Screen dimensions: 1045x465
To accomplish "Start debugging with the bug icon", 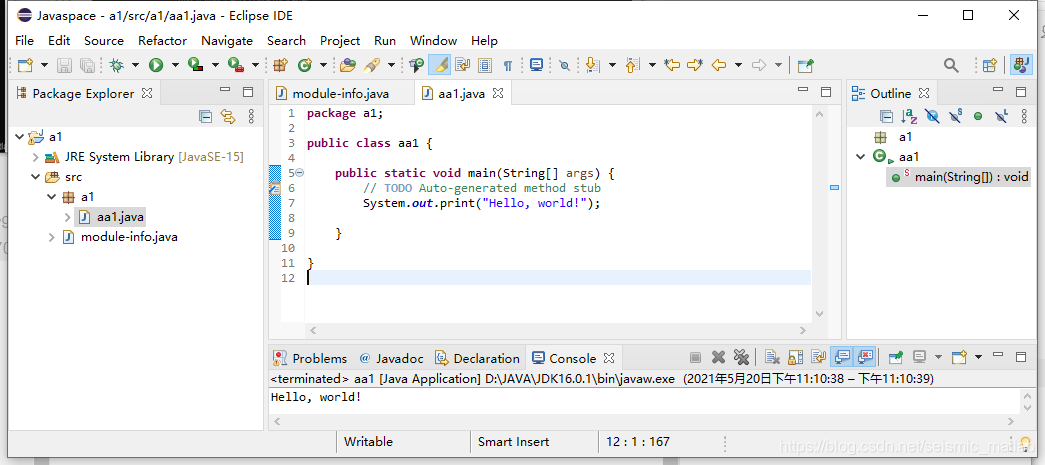I will (117, 65).
